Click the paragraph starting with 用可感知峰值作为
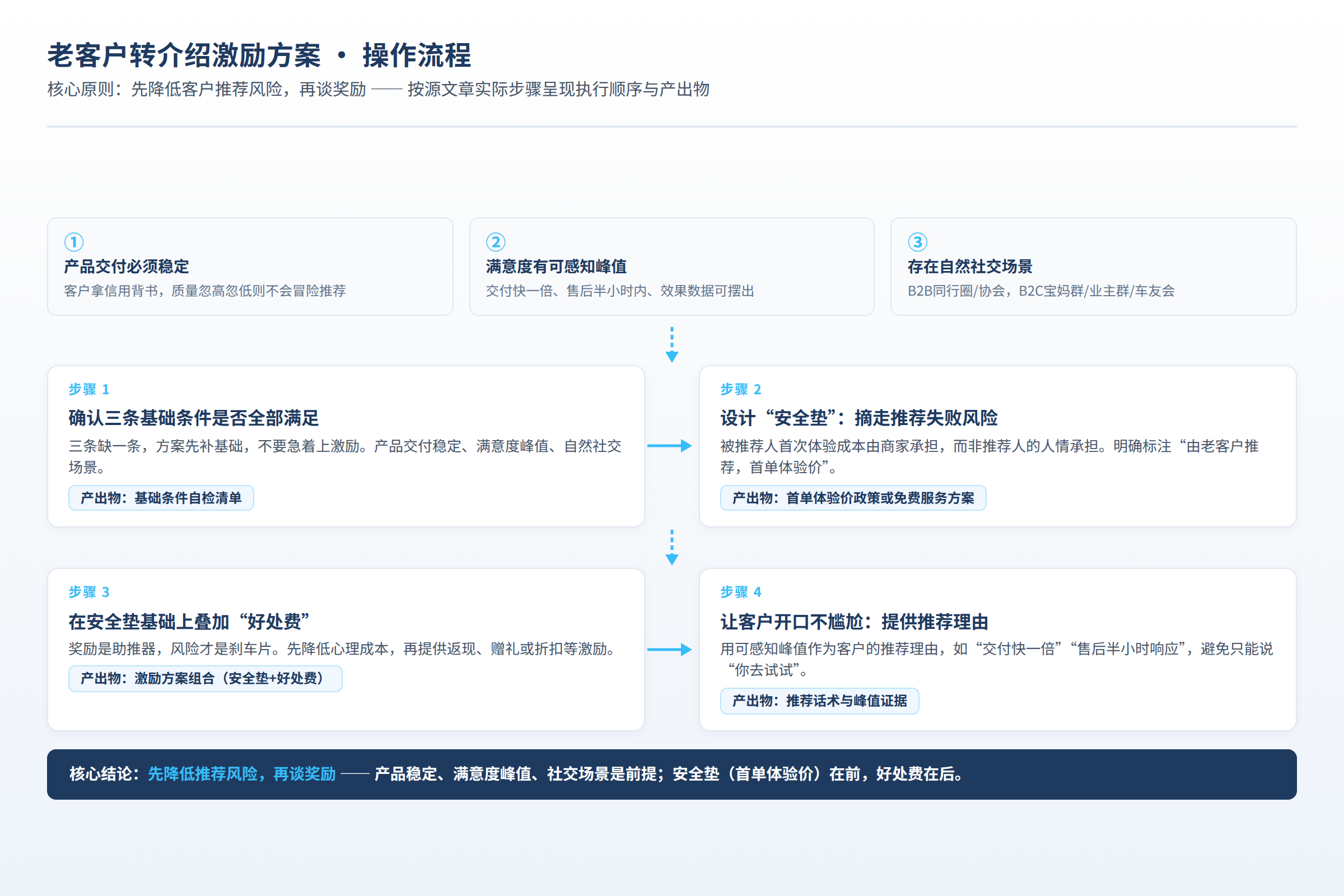Viewport: 1344px width, 896px height. [x=997, y=660]
